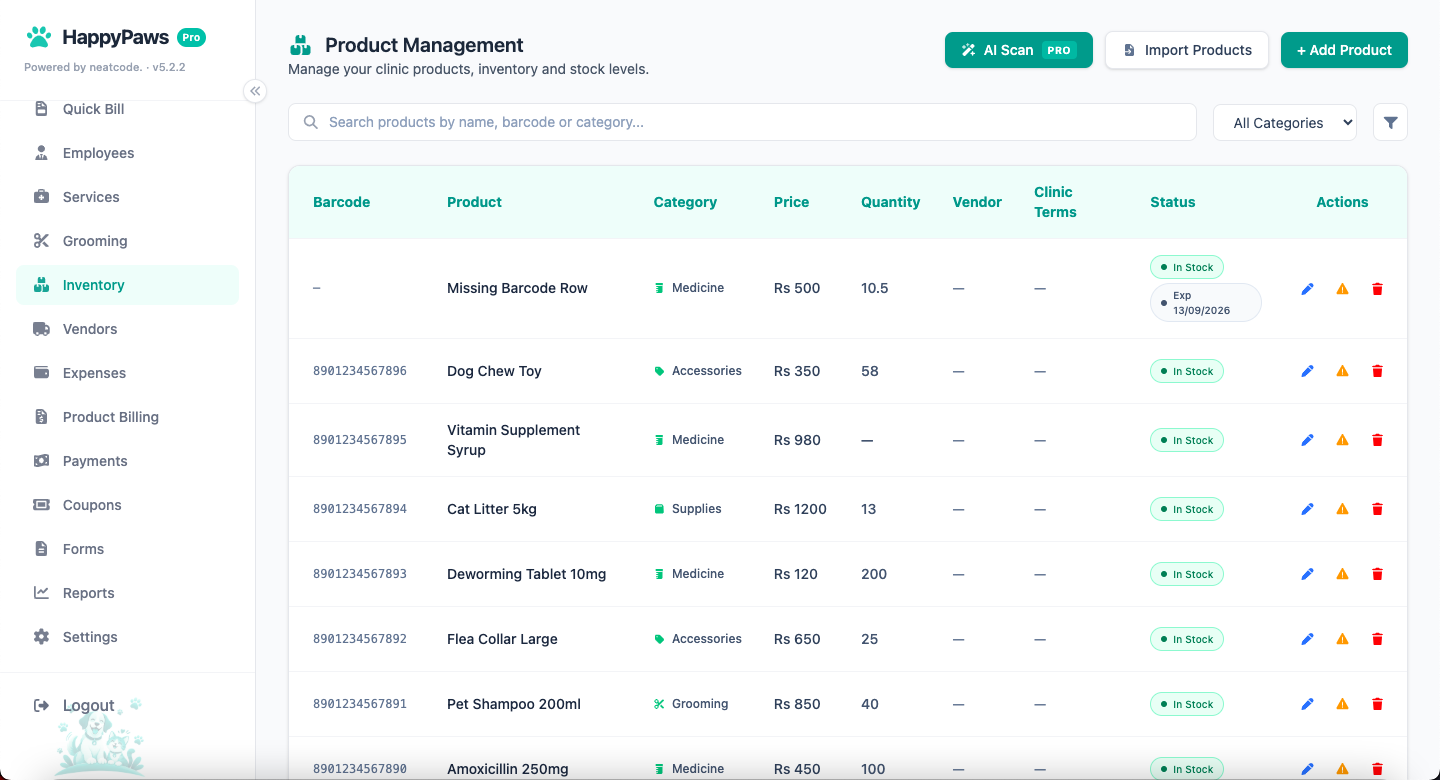Screen dimensions: 1440x780
Task: Click quantity 200 for Deworming Tablet
Action: [x=874, y=574]
